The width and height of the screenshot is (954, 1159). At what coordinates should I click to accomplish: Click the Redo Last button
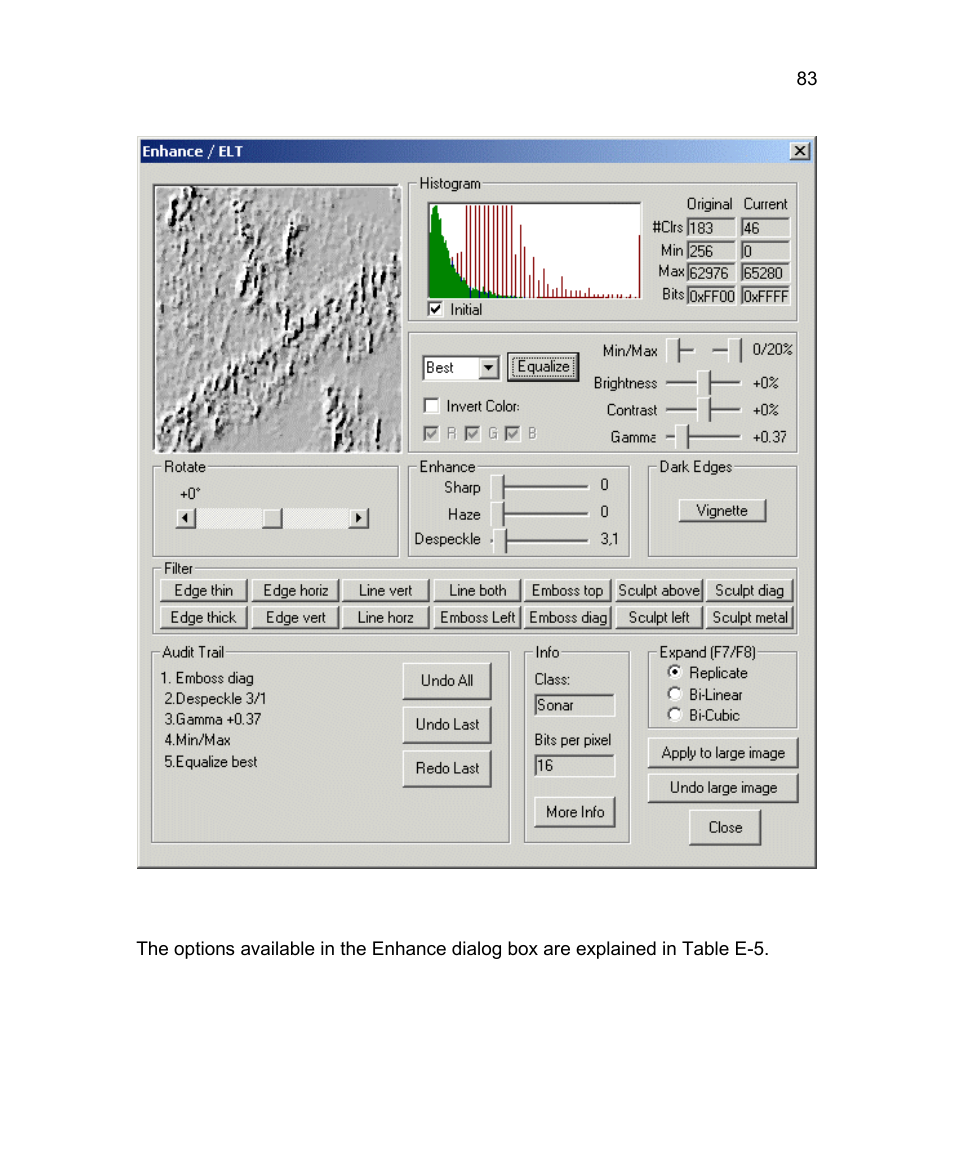[447, 768]
